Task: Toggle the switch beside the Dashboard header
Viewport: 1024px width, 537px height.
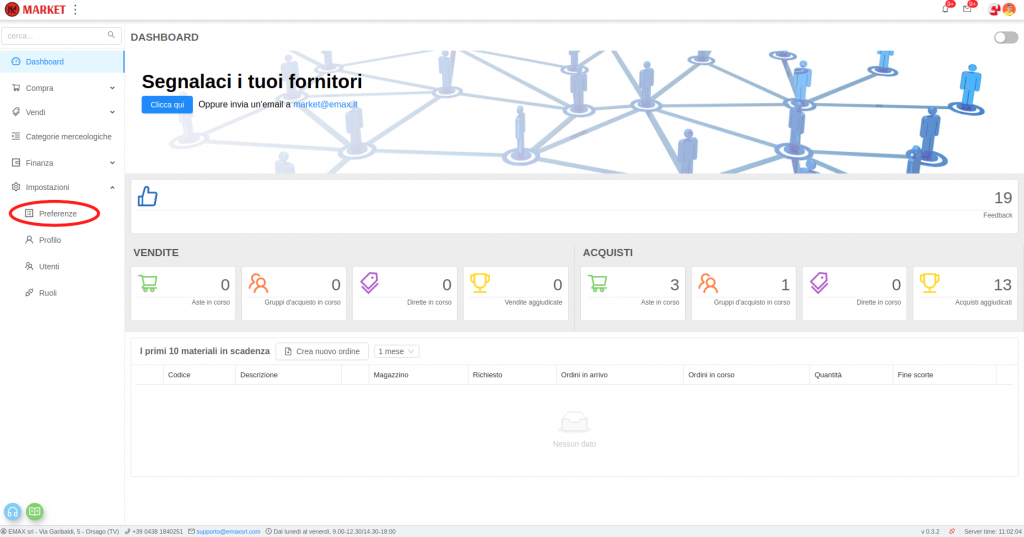Action: click(x=1005, y=37)
